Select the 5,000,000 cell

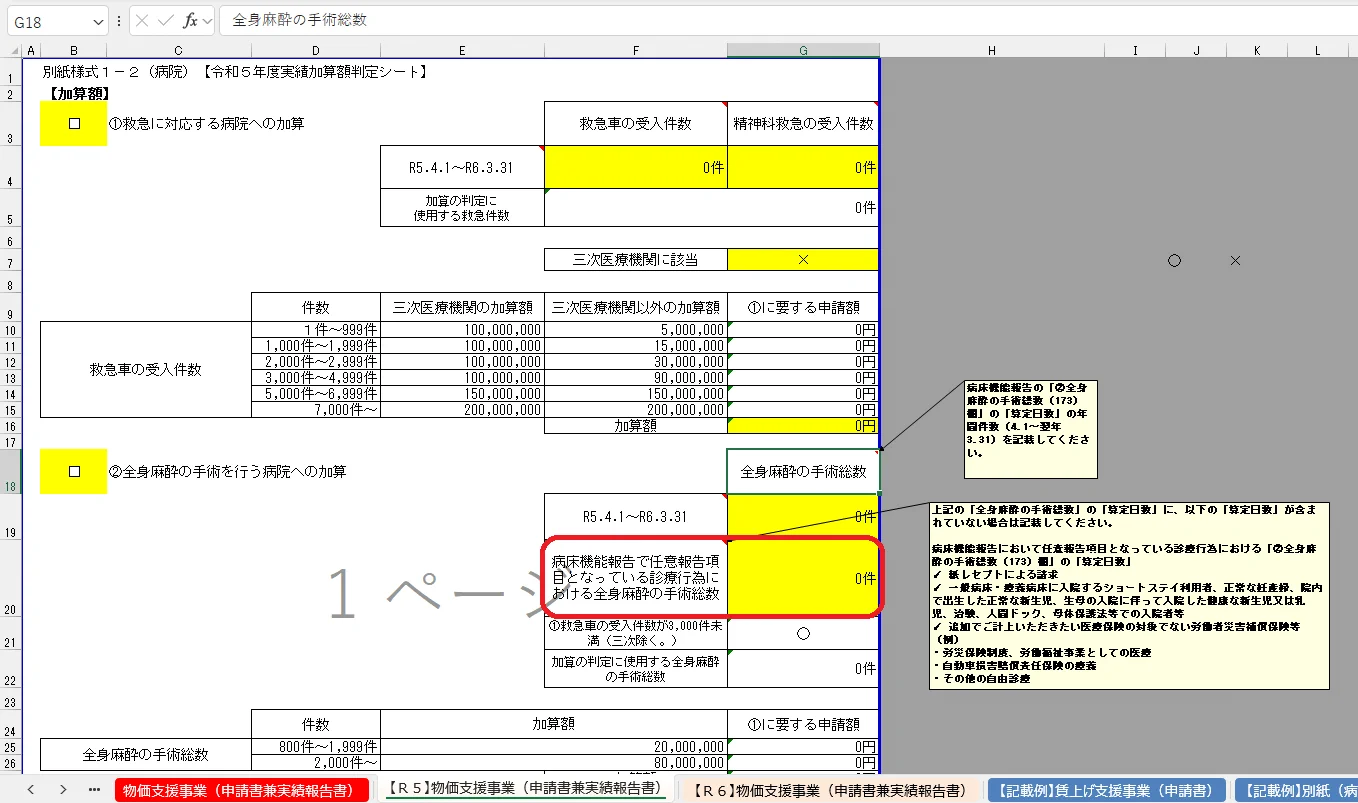tap(636, 329)
